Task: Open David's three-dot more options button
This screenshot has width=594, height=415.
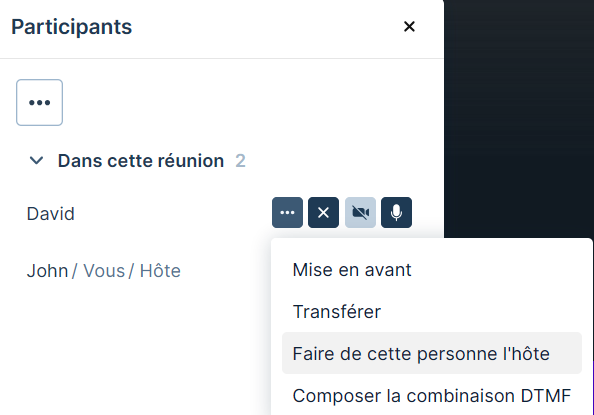Action: click(287, 212)
